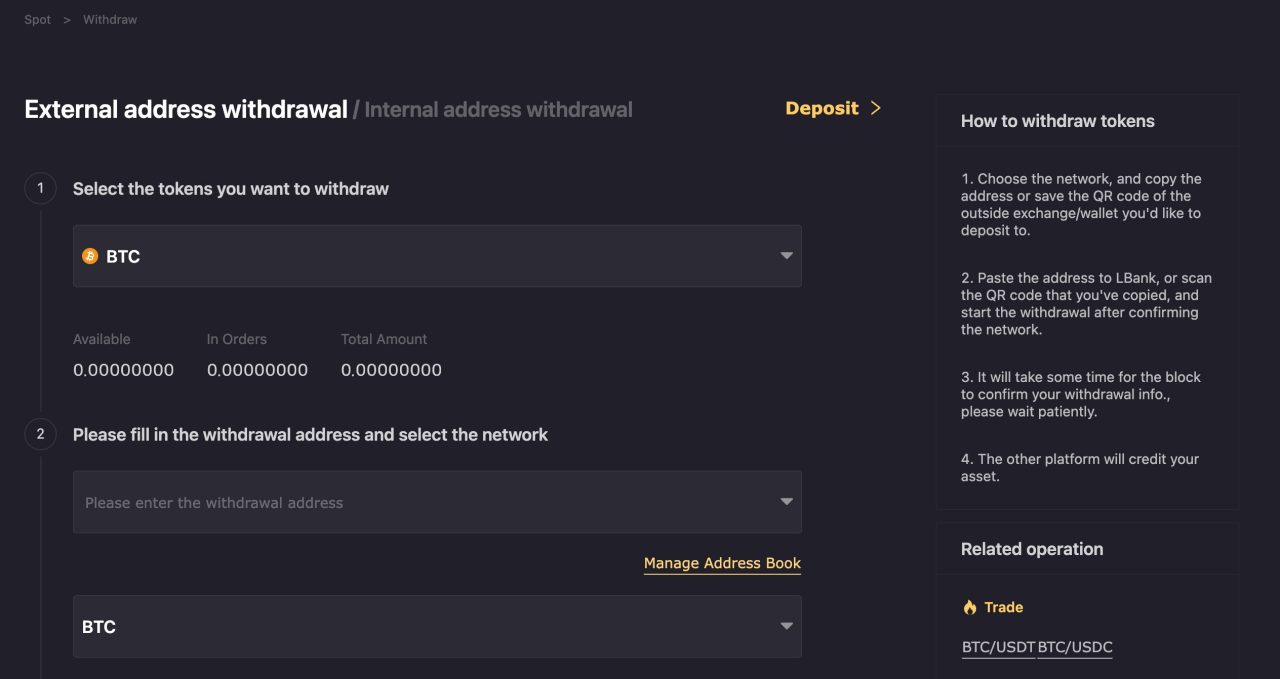Click the 'How to withdraw tokens' heading

pos(1058,121)
